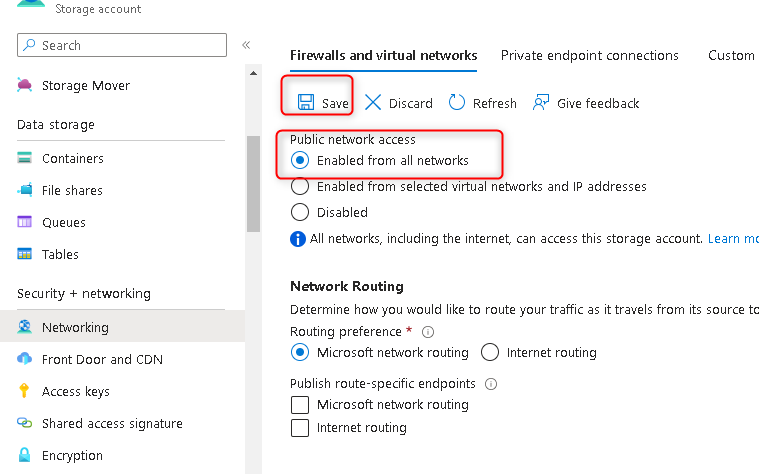Click the Refresh circular arrow icon
The height and width of the screenshot is (474, 759).
[457, 102]
